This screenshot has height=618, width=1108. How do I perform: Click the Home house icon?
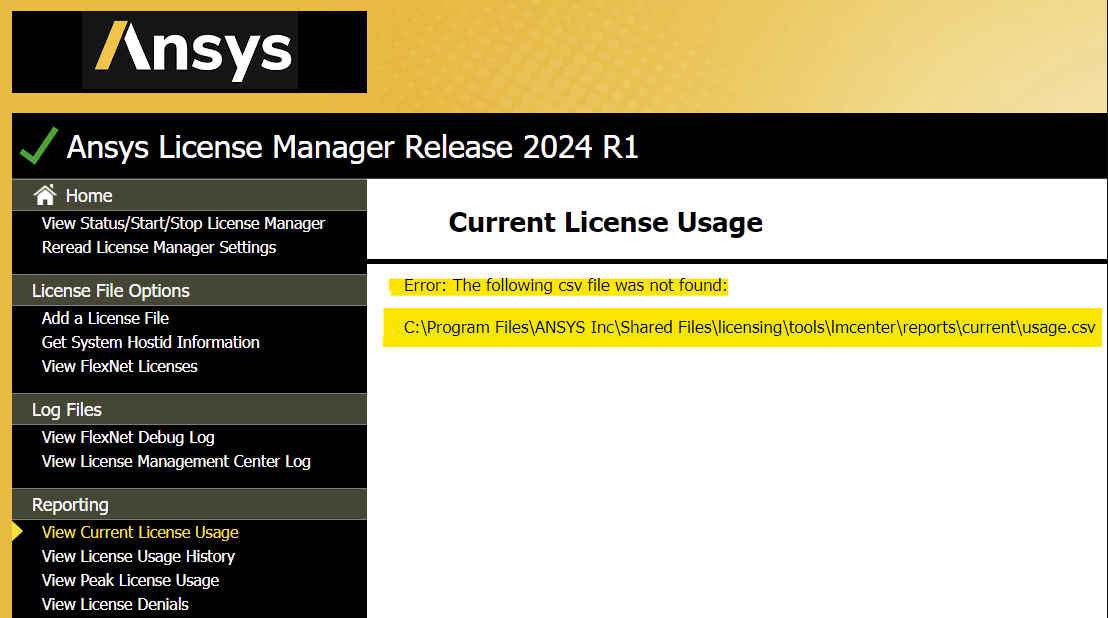[44, 195]
